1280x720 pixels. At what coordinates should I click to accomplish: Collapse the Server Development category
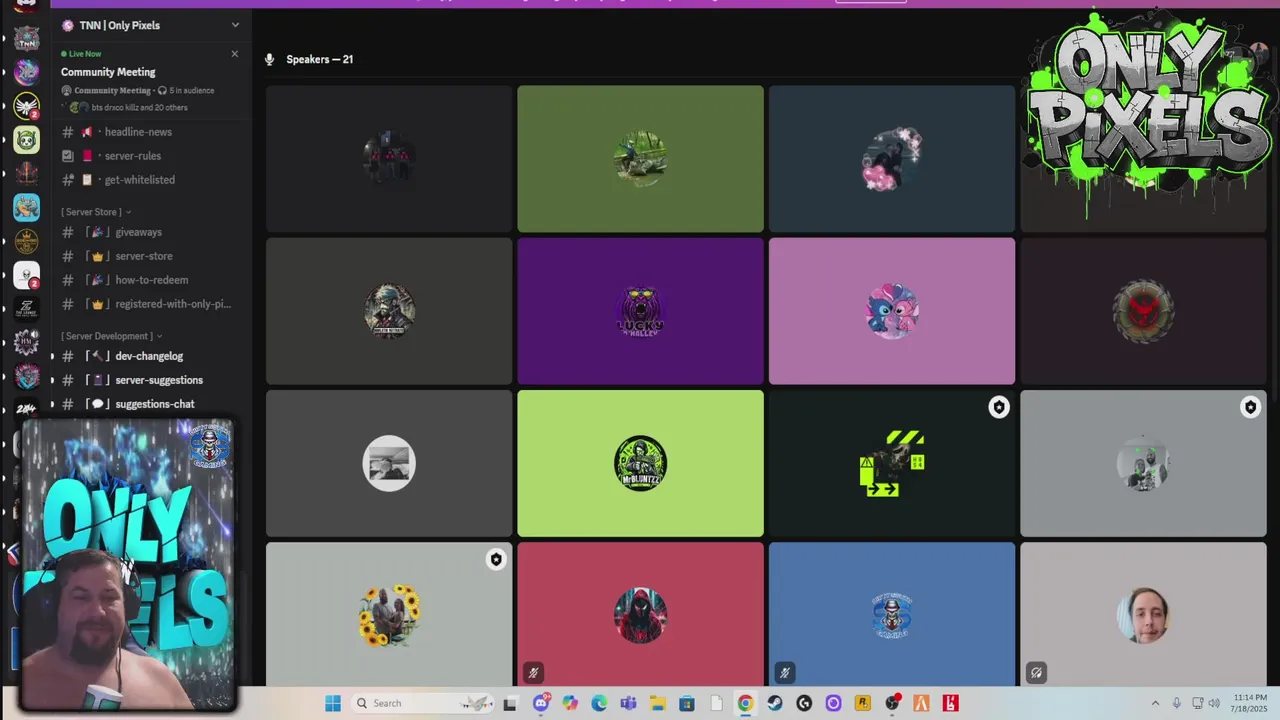[111, 336]
